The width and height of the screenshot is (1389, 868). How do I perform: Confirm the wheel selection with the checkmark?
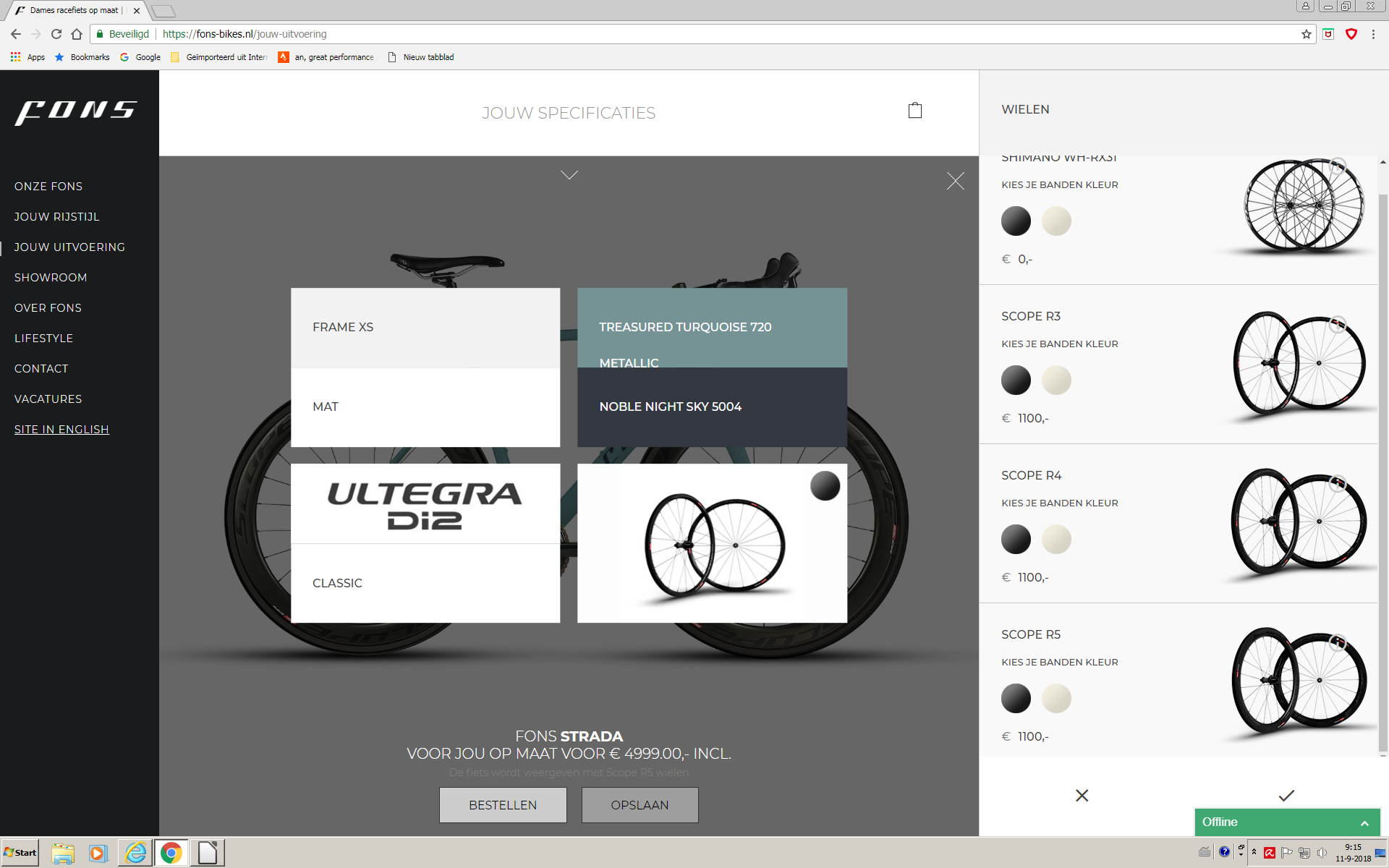tap(1286, 795)
